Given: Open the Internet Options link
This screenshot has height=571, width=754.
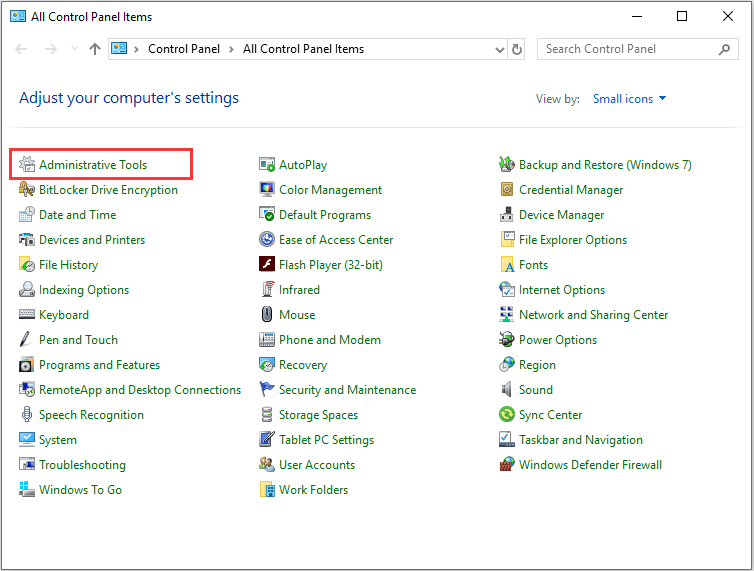Looking at the screenshot, I should [x=562, y=290].
